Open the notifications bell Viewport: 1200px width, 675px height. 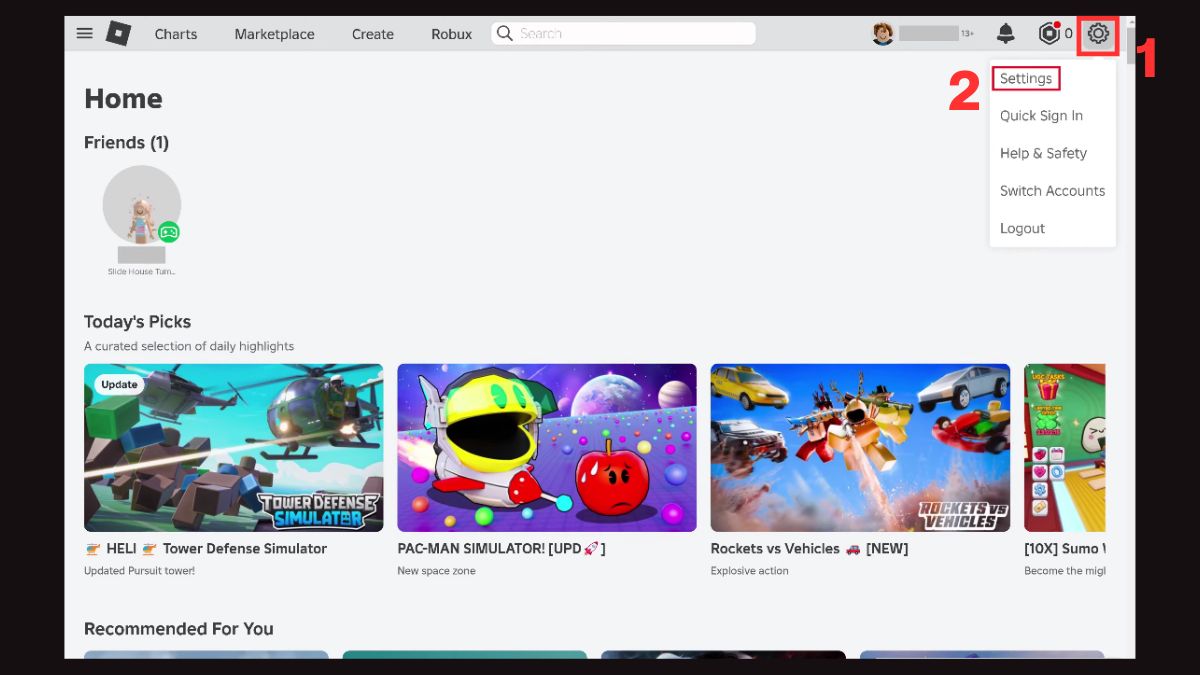tap(1006, 34)
